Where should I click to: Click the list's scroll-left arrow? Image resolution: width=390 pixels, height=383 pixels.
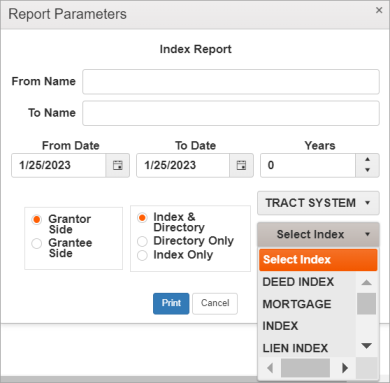[x=270, y=368]
